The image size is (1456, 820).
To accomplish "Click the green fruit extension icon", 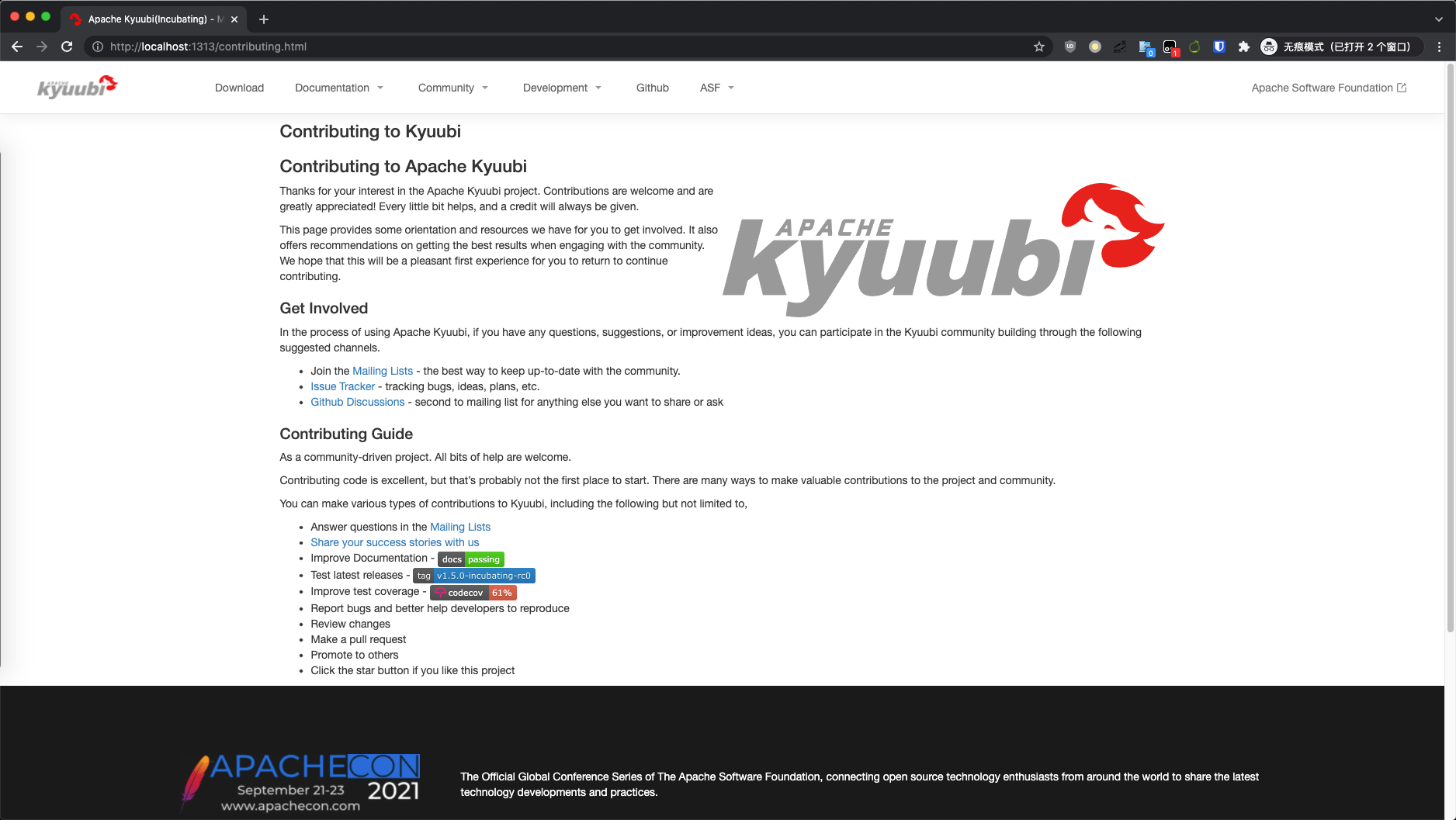I will tap(1194, 47).
